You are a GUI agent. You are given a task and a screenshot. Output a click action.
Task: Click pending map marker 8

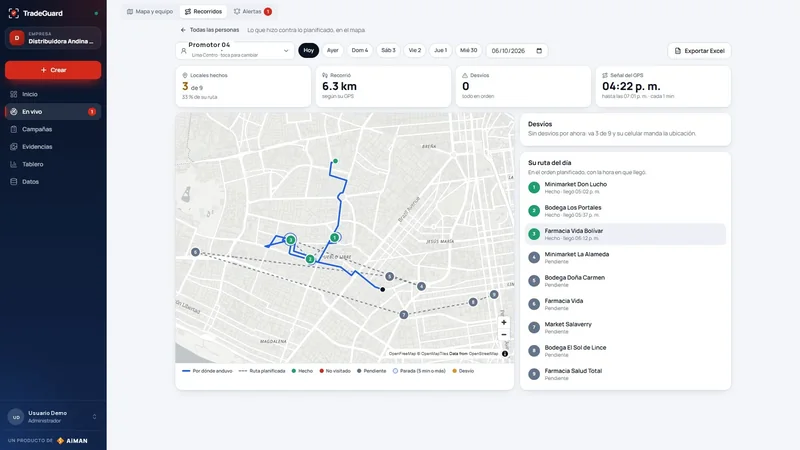coord(473,302)
